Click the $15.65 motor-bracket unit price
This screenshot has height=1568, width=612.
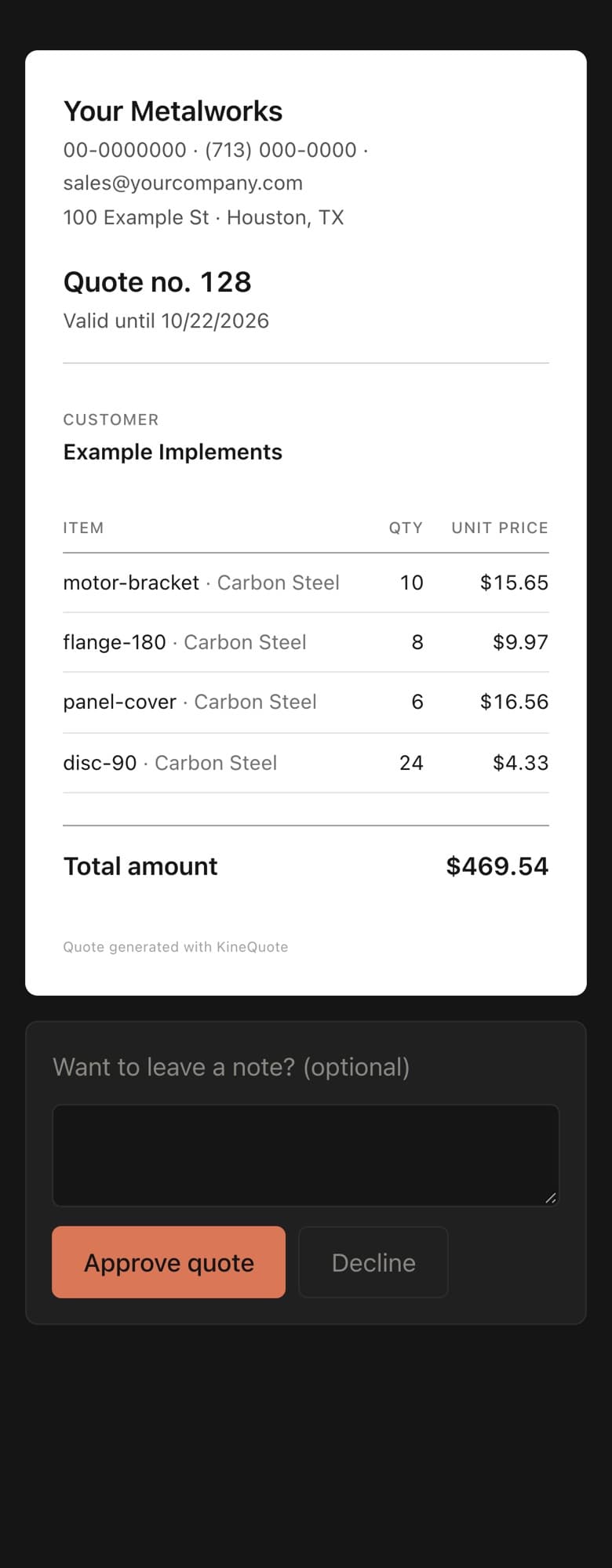tap(514, 583)
